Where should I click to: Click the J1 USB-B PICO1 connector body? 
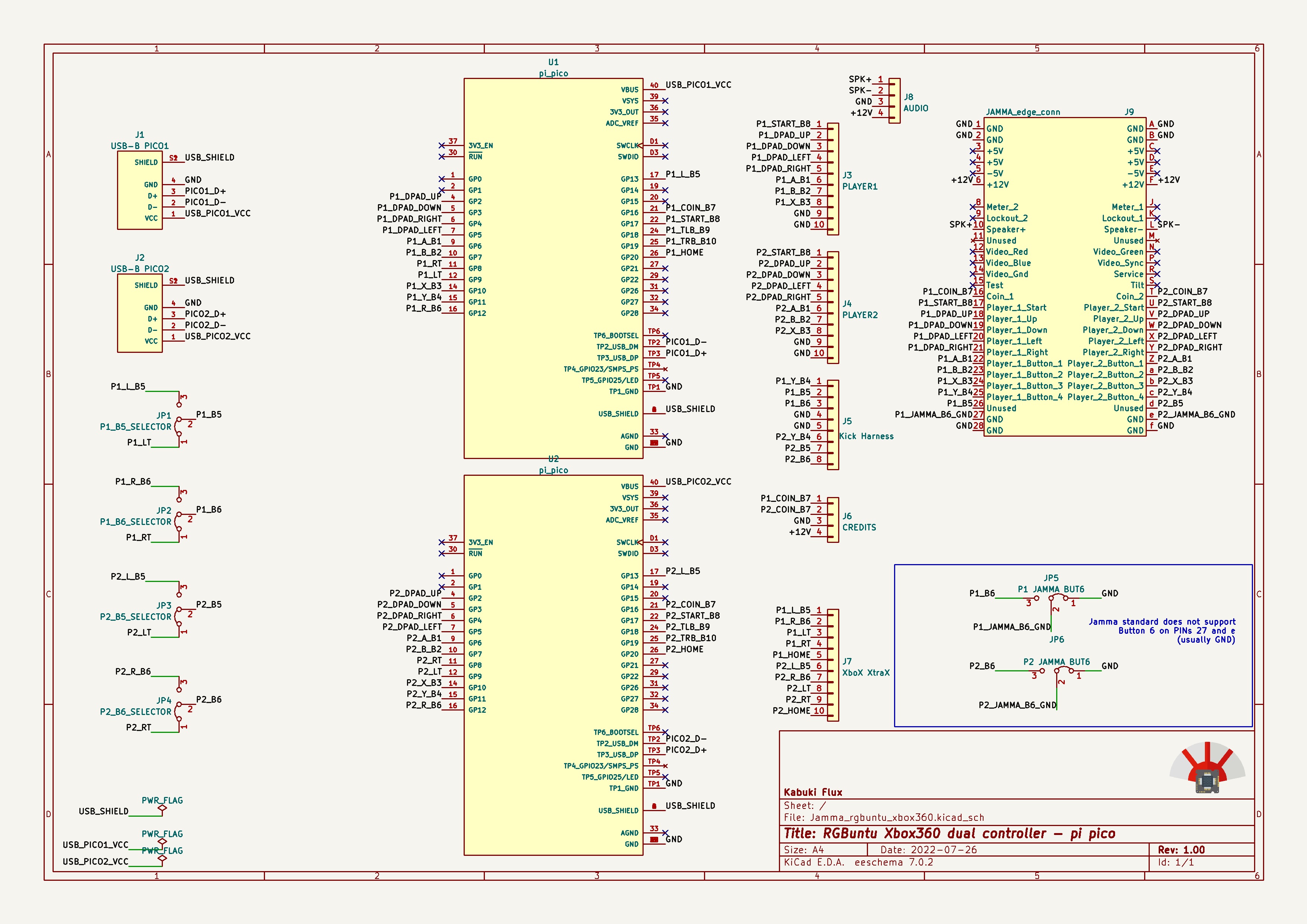[x=139, y=191]
